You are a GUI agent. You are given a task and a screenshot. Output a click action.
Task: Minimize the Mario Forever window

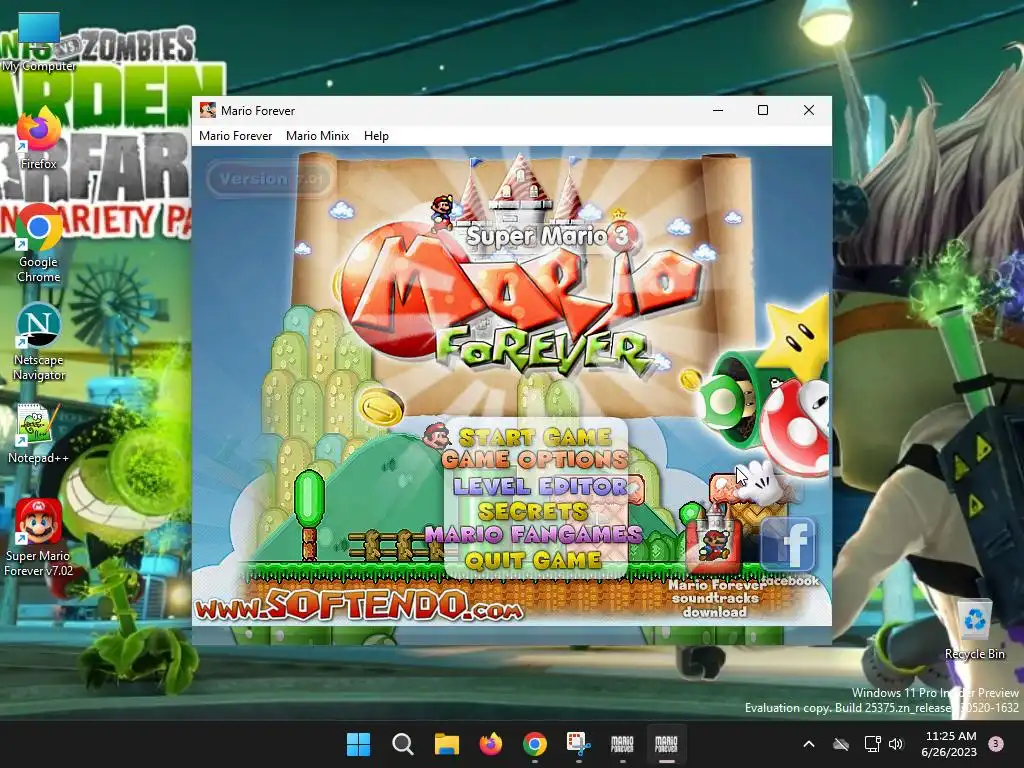point(718,110)
